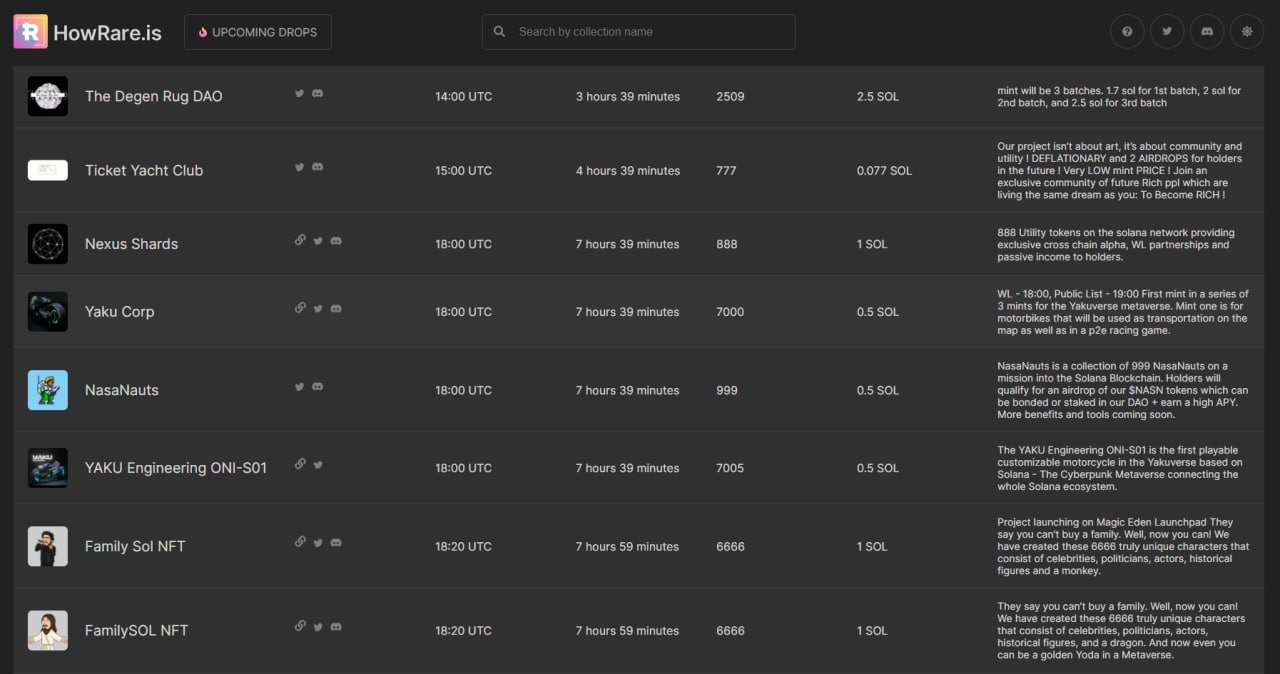Click the Yaku Corp collection thumbnail
Screen dimensions: 1280x674
click(x=48, y=312)
